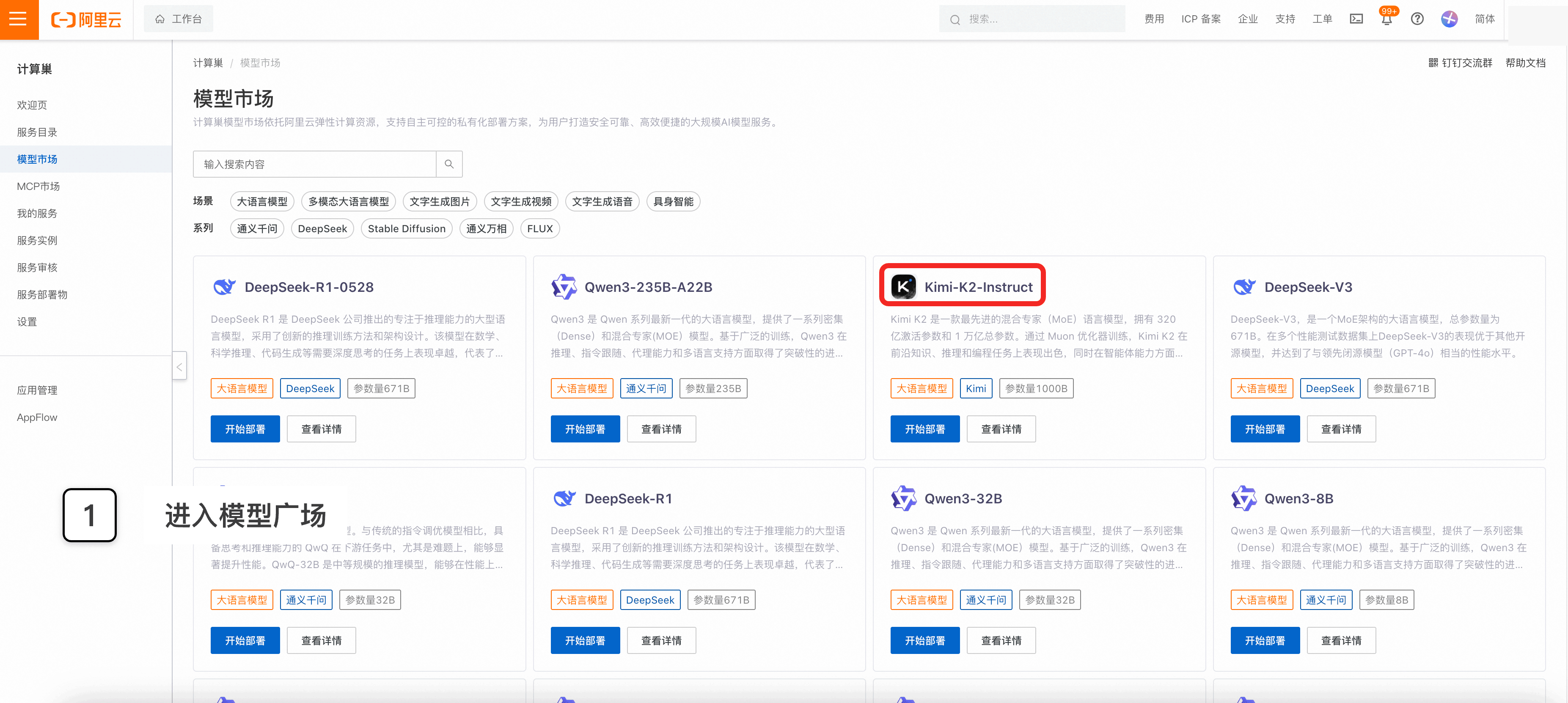
Task: Open the Cloud Shell terminal icon
Action: pos(1356,19)
